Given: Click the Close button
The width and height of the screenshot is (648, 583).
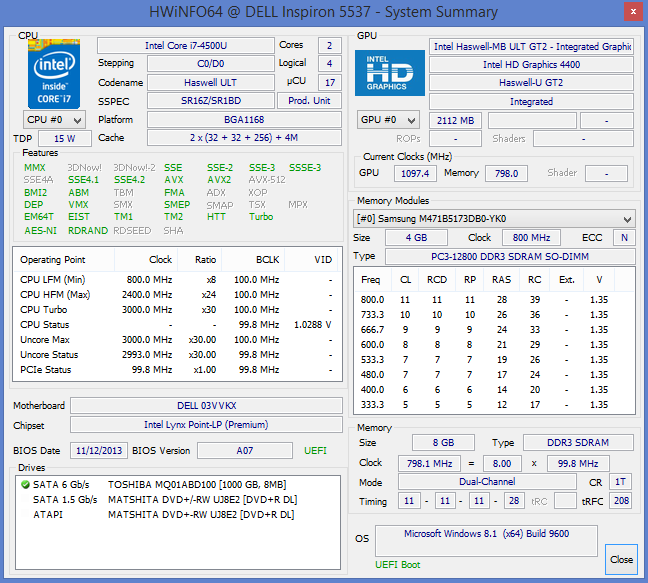Looking at the screenshot, I should [621, 559].
